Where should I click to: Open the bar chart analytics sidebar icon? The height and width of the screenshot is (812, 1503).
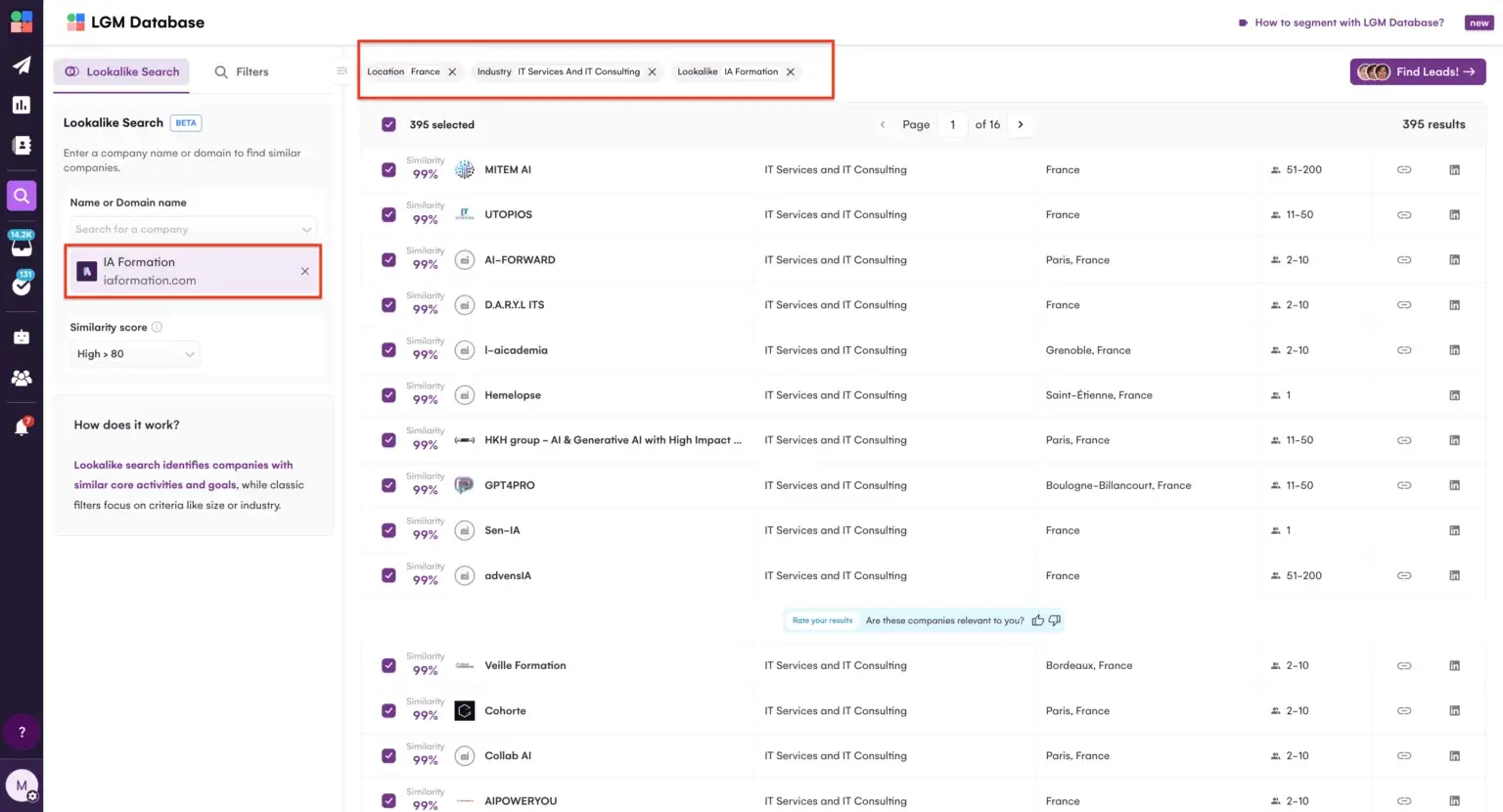tap(22, 105)
